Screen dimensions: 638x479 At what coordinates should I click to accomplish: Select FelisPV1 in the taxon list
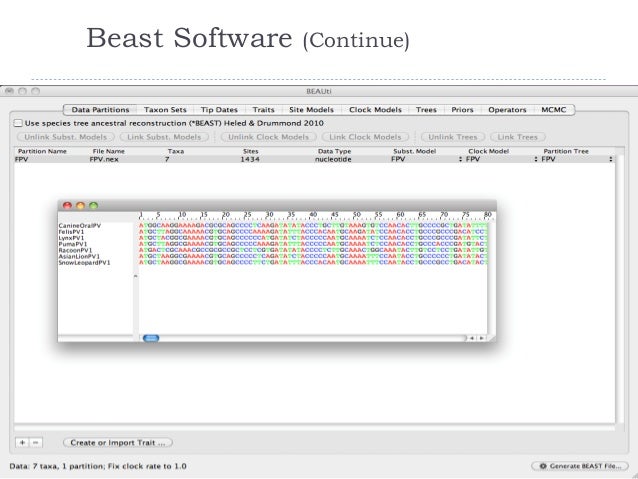[x=71, y=232]
